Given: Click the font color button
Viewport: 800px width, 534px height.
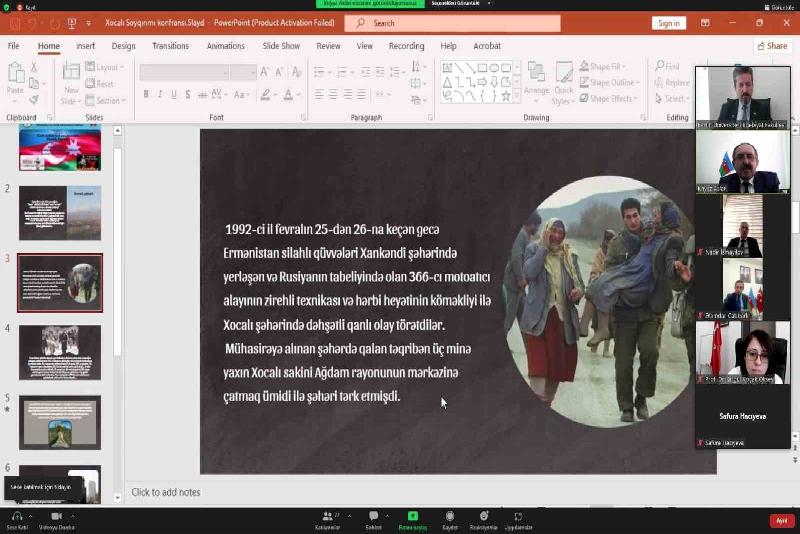Looking at the screenshot, I should 288,95.
